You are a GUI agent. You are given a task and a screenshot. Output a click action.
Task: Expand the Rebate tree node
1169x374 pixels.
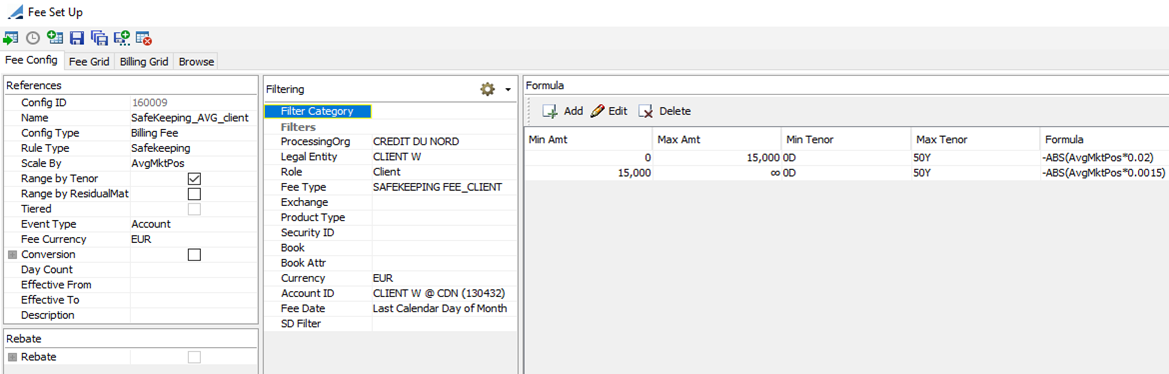(x=12, y=357)
